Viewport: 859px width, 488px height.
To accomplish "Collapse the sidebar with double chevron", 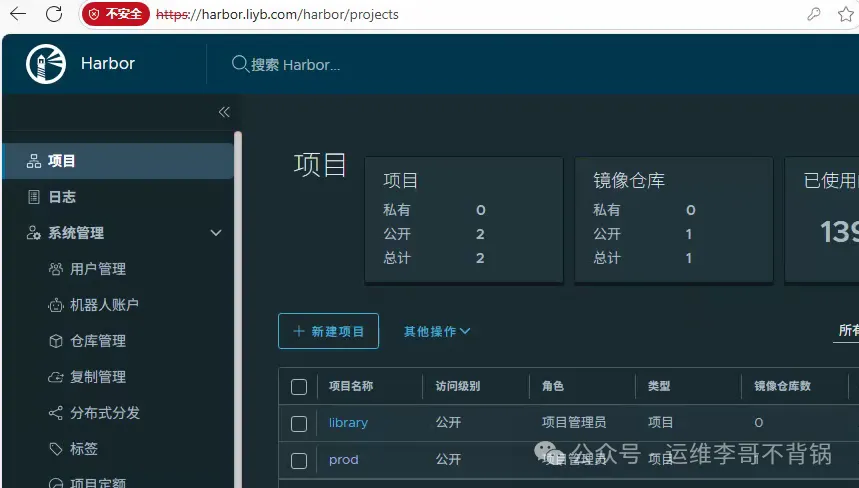I will pos(224,112).
